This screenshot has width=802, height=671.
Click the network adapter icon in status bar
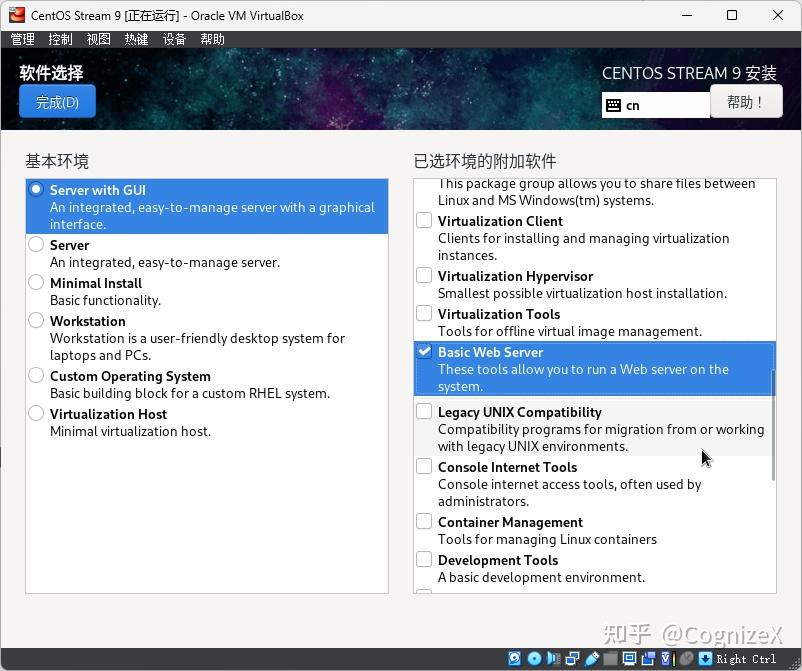tap(572, 659)
